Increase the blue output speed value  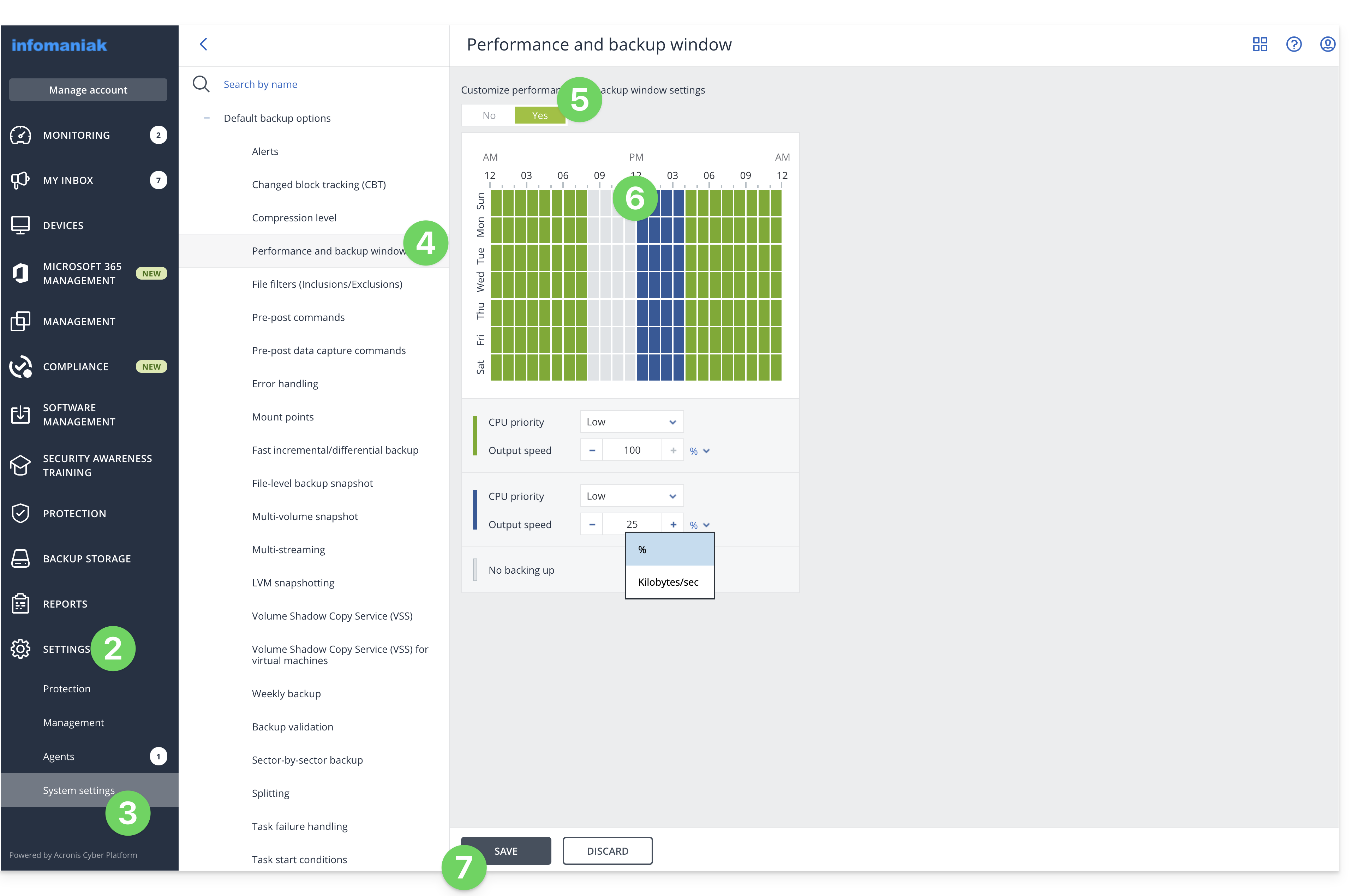tap(673, 524)
